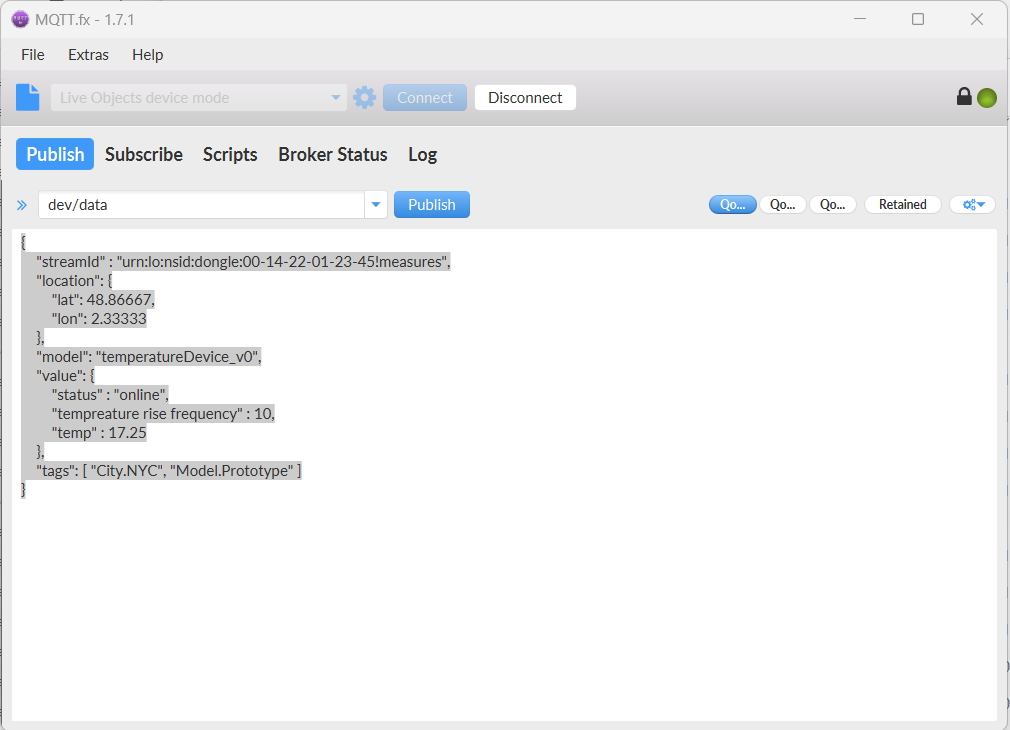Open the new connection profile file icon
The height and width of the screenshot is (730, 1010).
28,97
